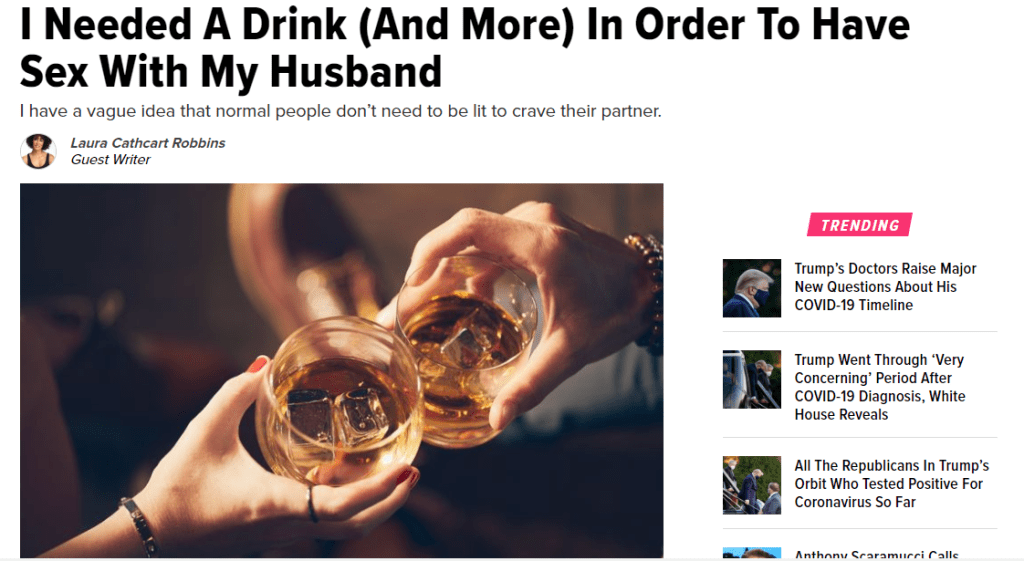The width and height of the screenshot is (1024, 561).
Task: Click Laura Cathcart Robbins author avatar
Action: tap(38, 152)
